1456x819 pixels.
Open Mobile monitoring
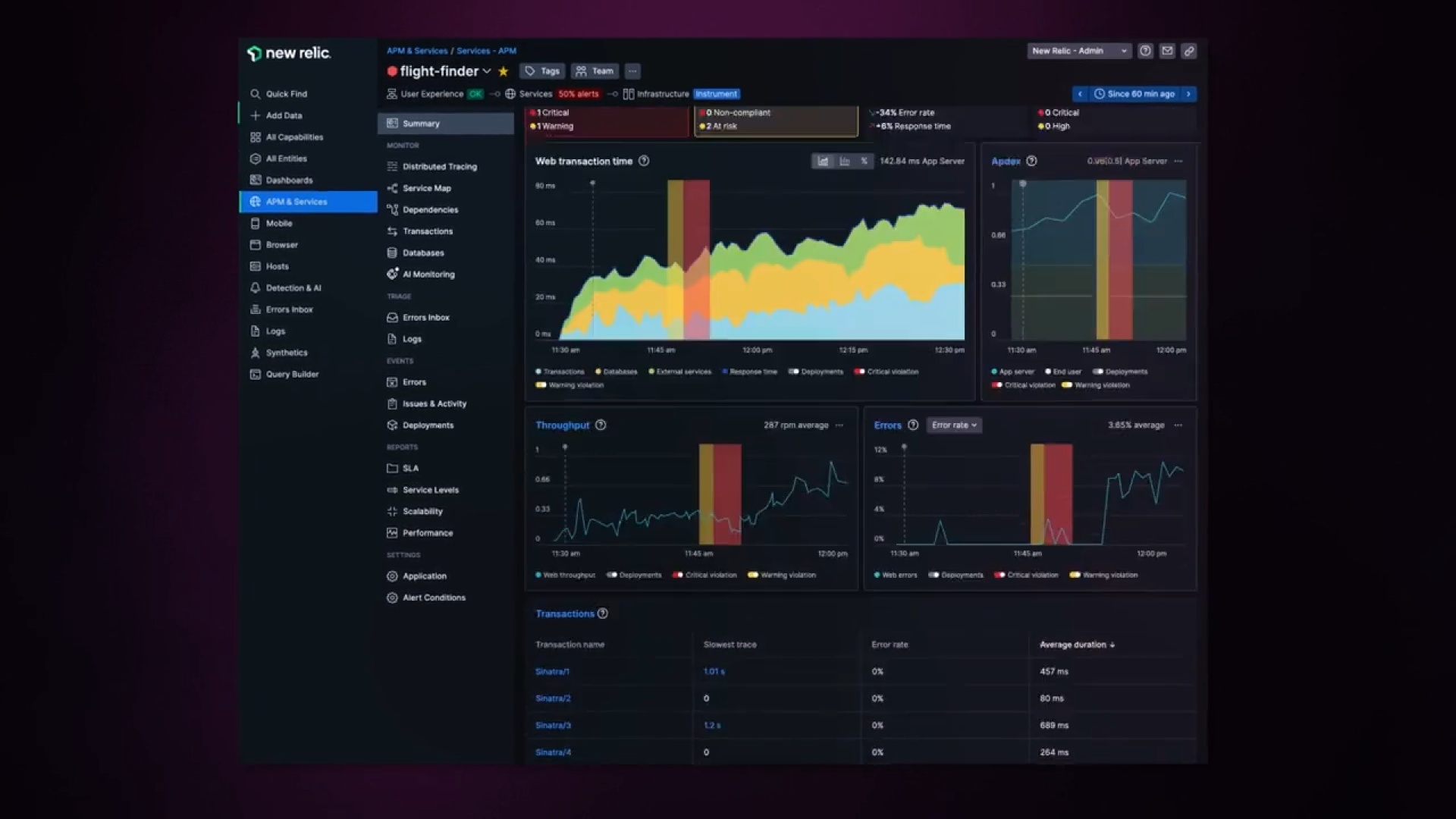click(271, 224)
